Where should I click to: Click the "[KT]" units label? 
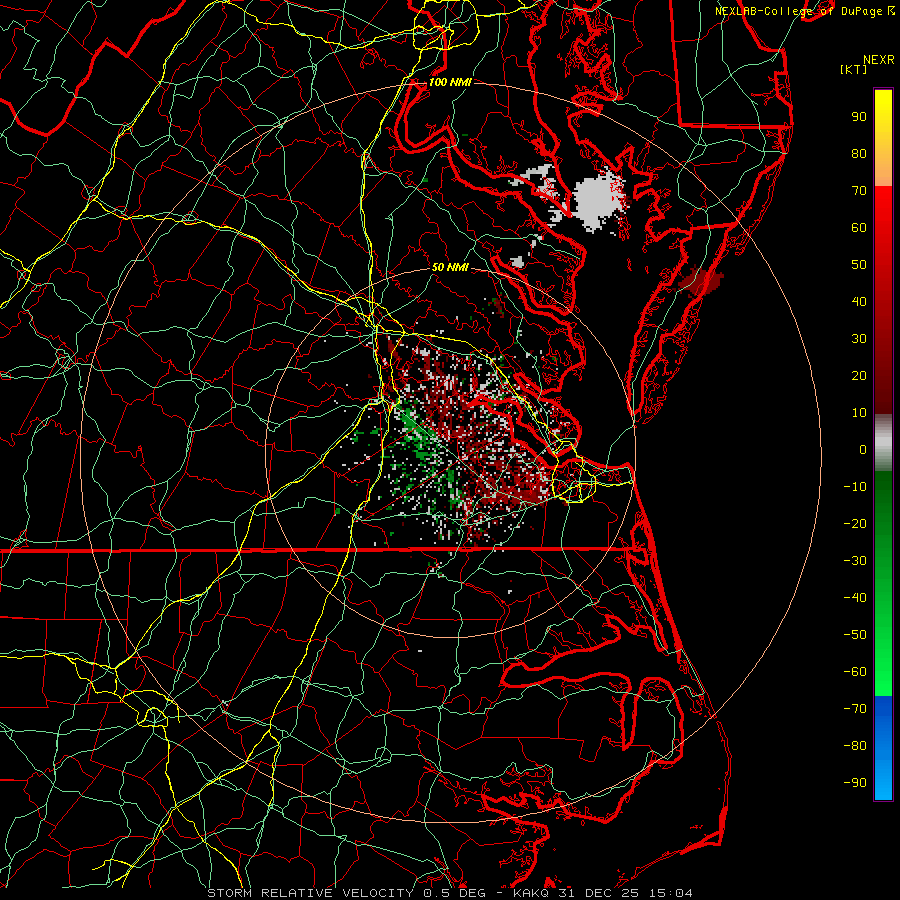854,69
